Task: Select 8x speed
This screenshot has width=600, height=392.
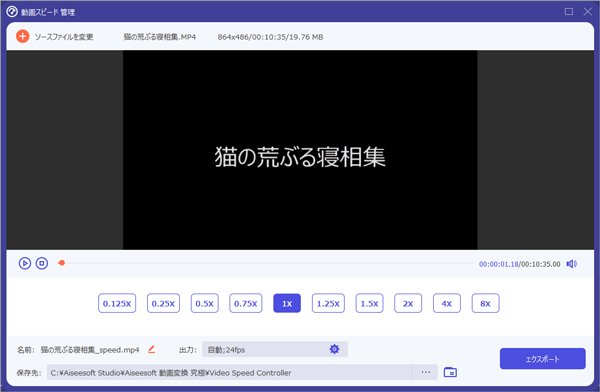Action: [x=485, y=303]
